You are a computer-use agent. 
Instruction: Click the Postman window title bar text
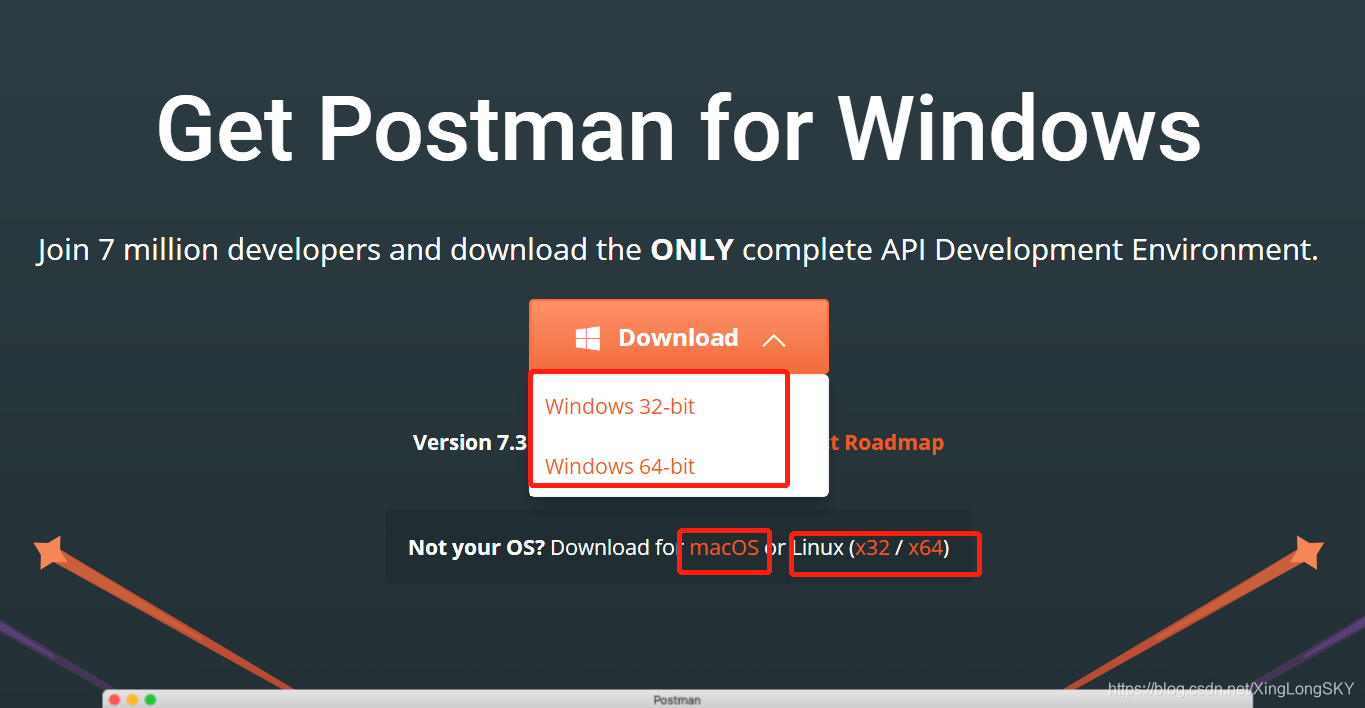point(677,700)
